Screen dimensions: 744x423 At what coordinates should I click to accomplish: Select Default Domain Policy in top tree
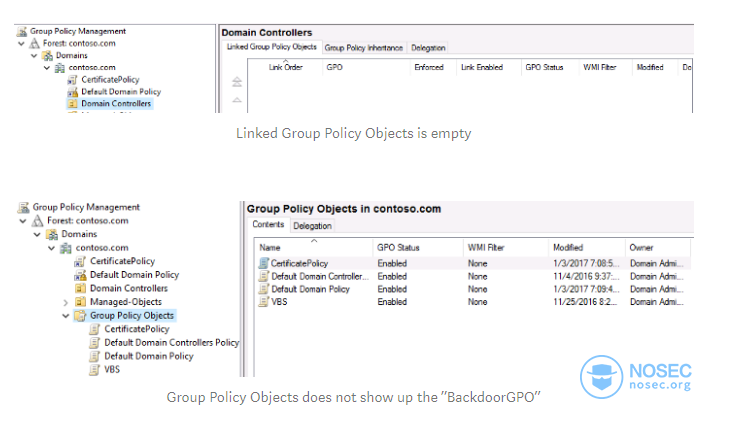tap(121, 92)
